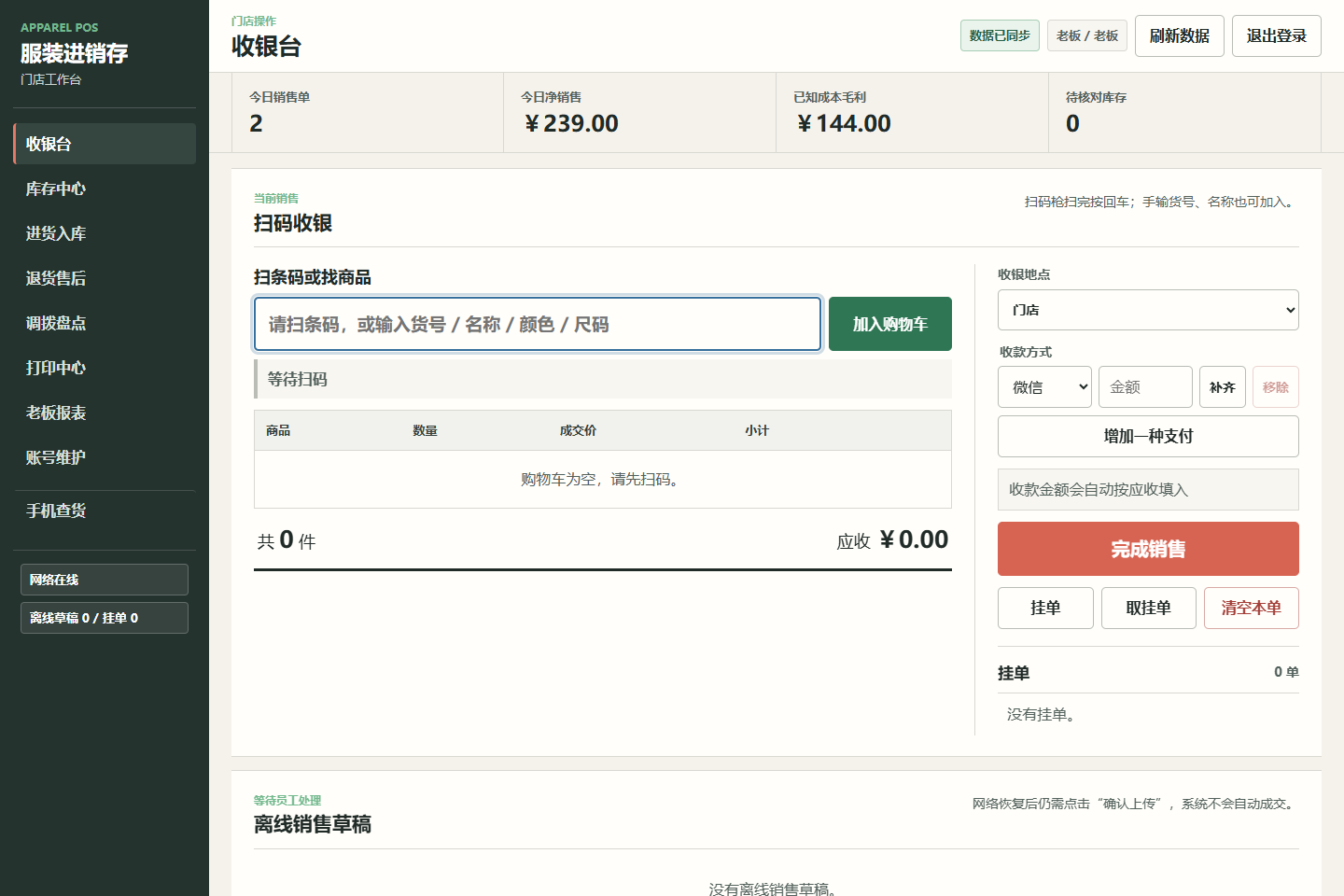This screenshot has height=896, width=1344.
Task: Log out via 退出登录 button
Action: point(1277,35)
